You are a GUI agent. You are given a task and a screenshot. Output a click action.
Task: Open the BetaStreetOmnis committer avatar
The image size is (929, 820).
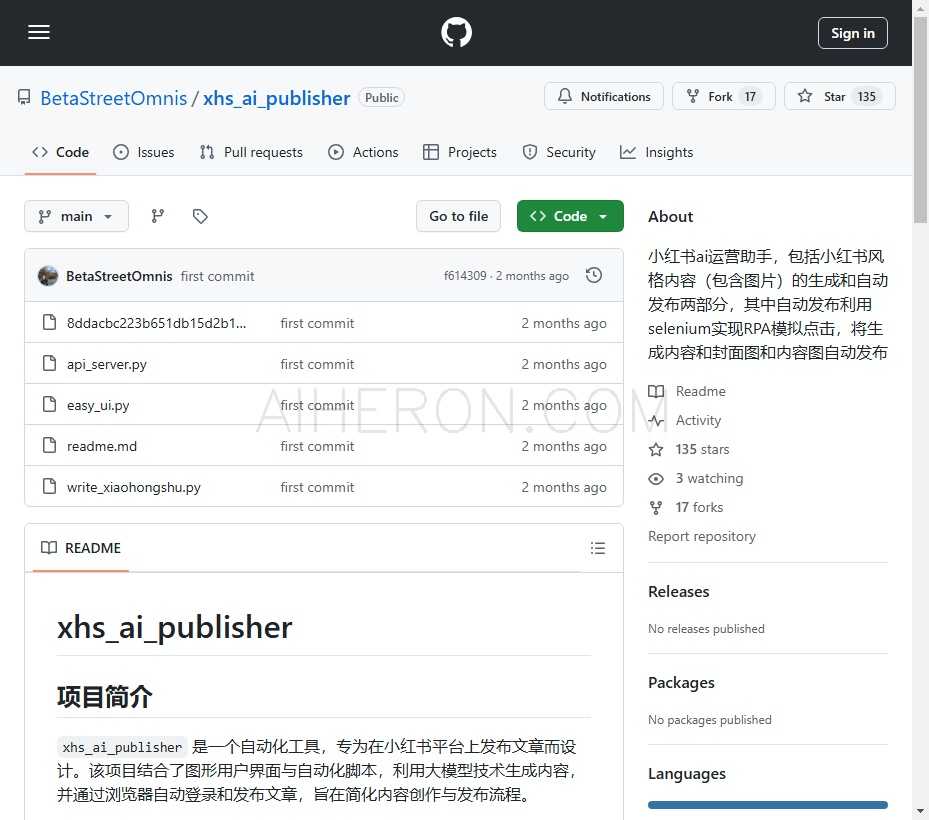click(x=48, y=276)
